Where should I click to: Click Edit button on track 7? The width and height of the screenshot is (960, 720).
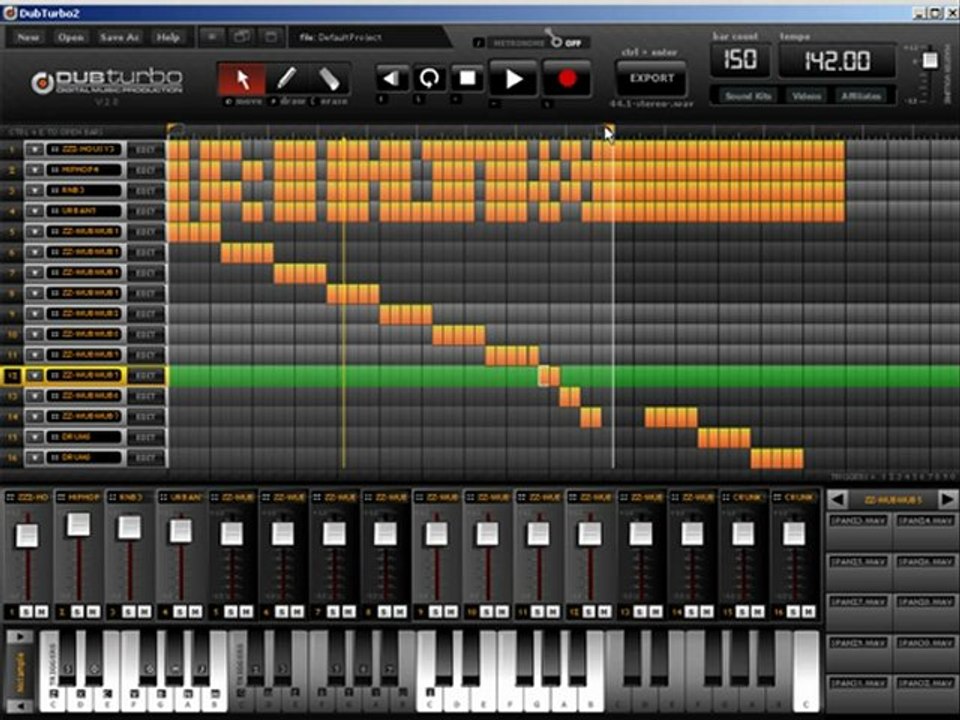[x=145, y=272]
